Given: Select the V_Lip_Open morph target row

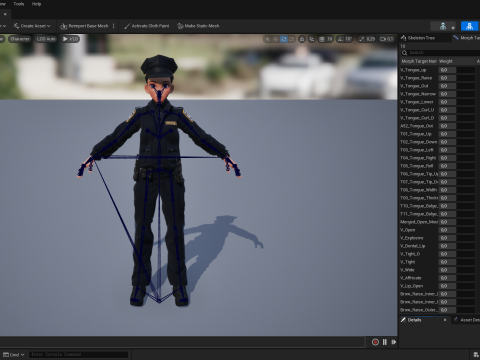Looking at the screenshot, I should (x=412, y=286).
